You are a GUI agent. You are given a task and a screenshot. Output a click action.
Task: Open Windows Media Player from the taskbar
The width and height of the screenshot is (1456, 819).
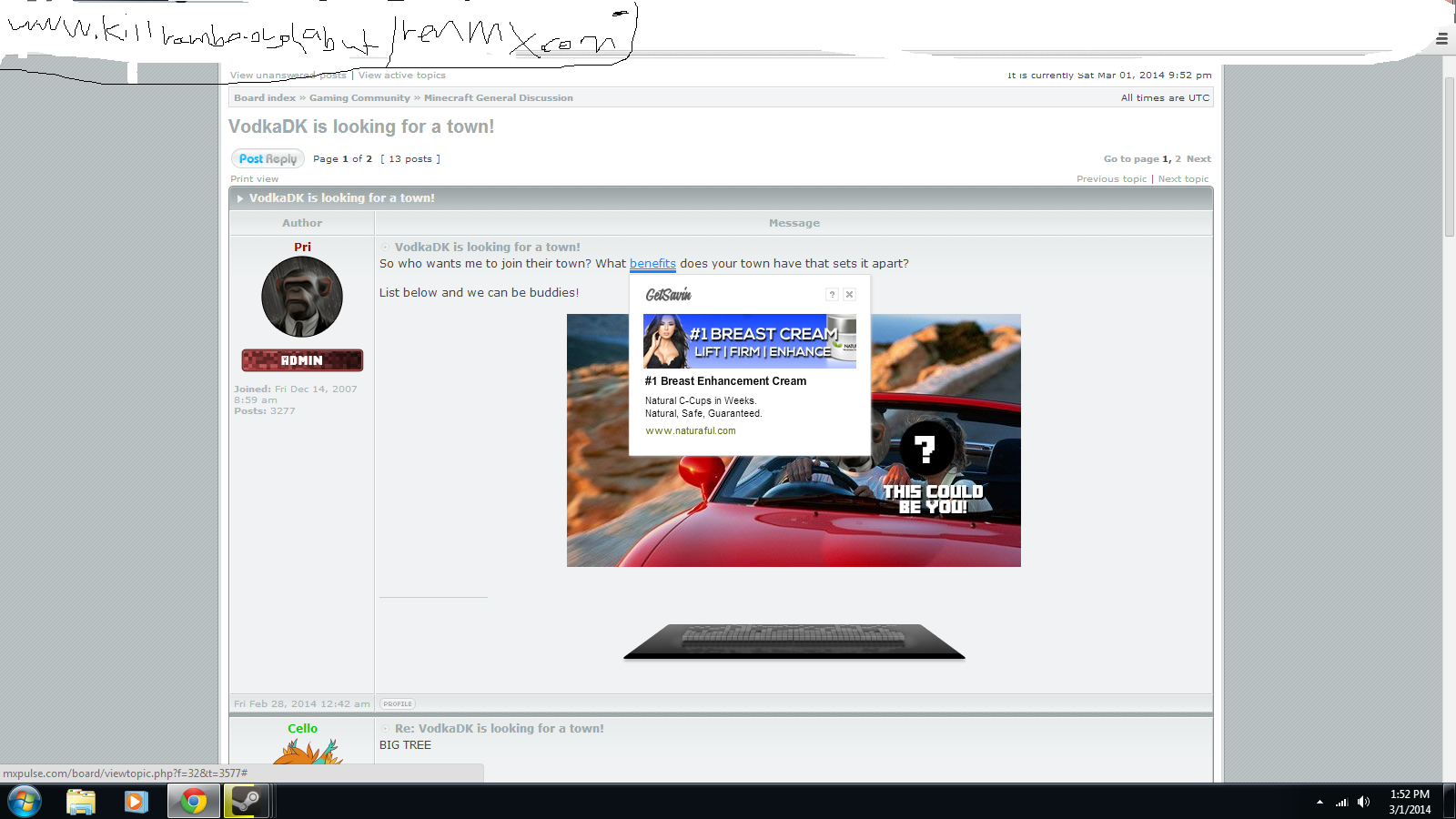[136, 802]
